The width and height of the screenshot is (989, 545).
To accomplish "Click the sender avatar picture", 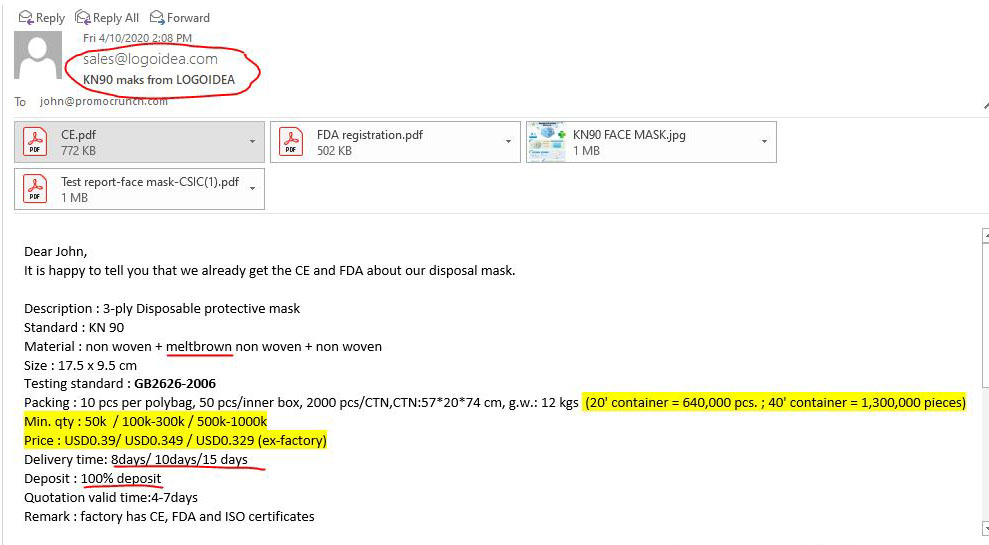I will coord(38,56).
